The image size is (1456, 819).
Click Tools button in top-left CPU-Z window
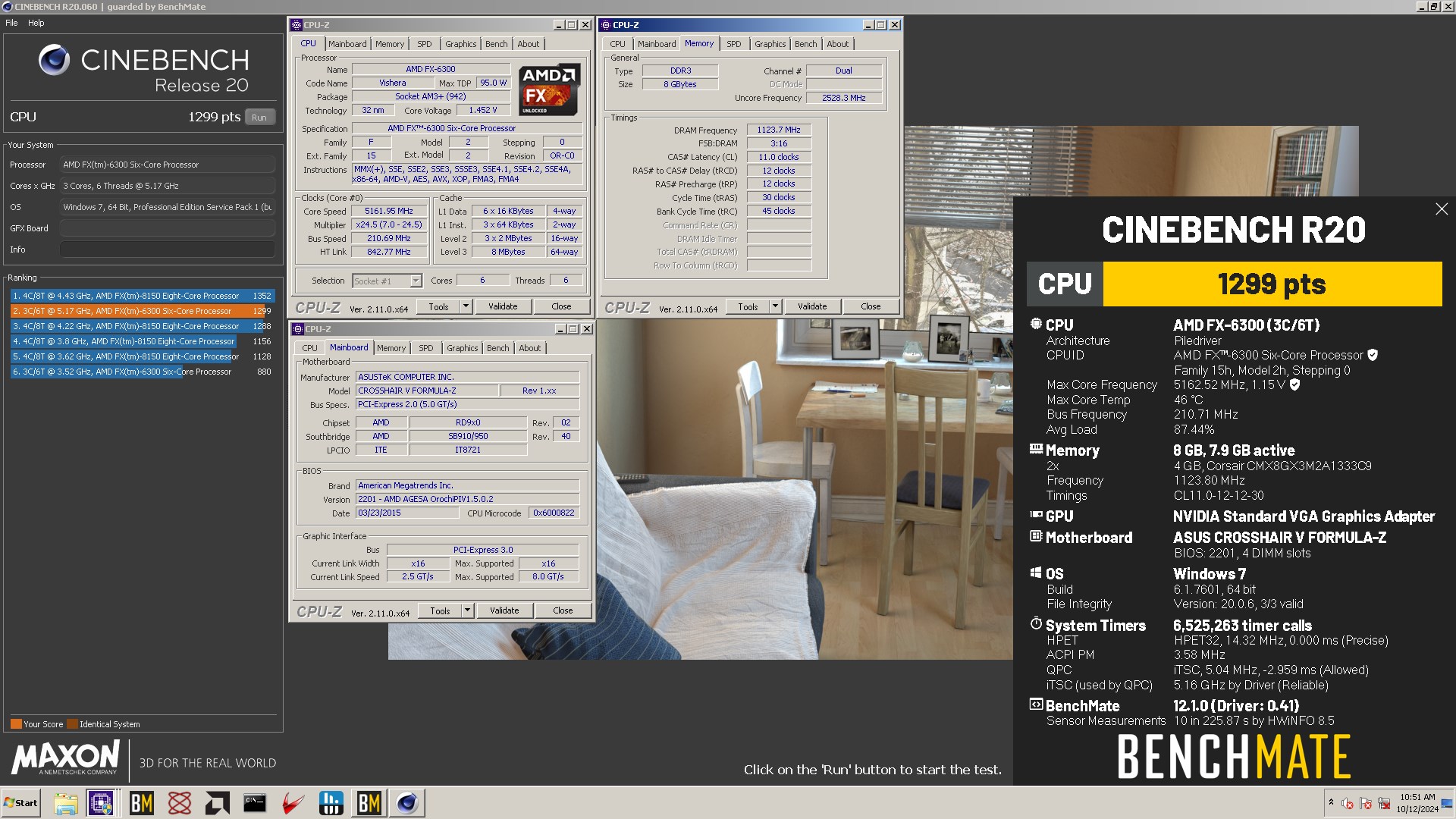click(438, 306)
